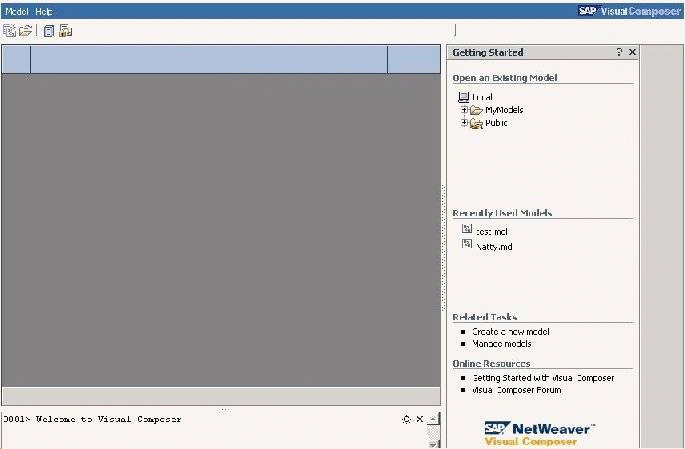This screenshot has height=449, width=685.
Task: Open recently used model Natty.mdl
Action: [x=493, y=246]
